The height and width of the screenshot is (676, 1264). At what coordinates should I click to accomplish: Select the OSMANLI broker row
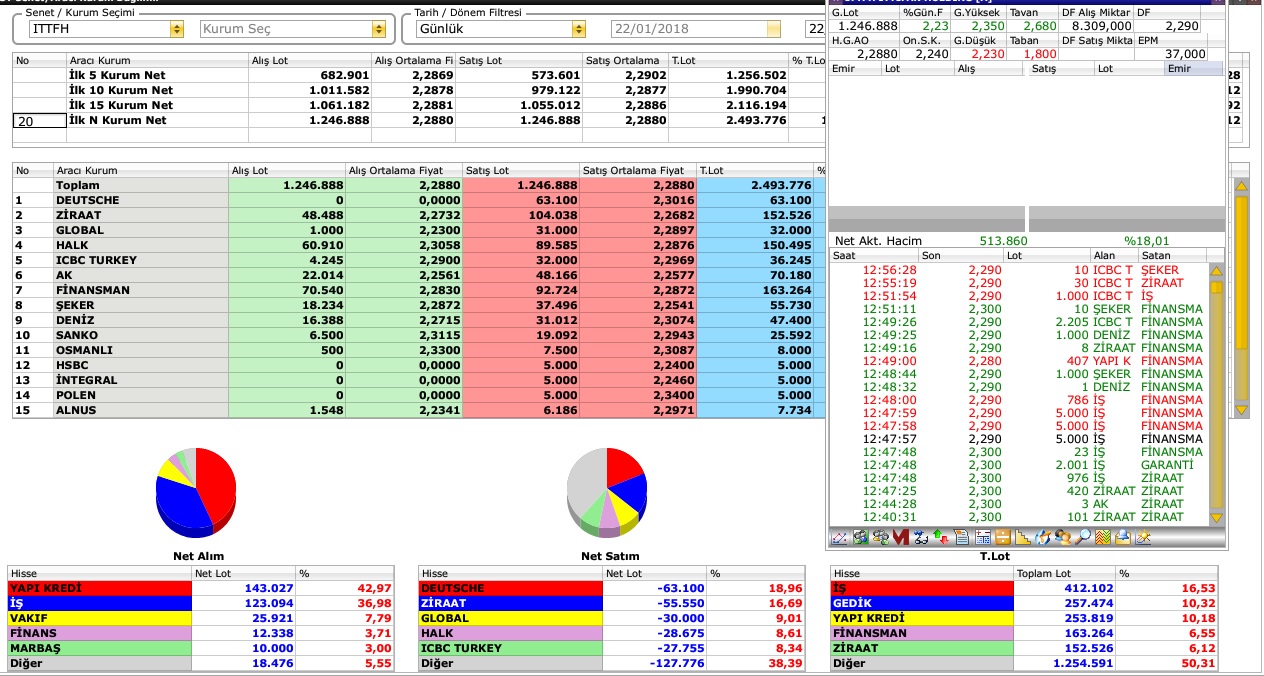coord(420,350)
